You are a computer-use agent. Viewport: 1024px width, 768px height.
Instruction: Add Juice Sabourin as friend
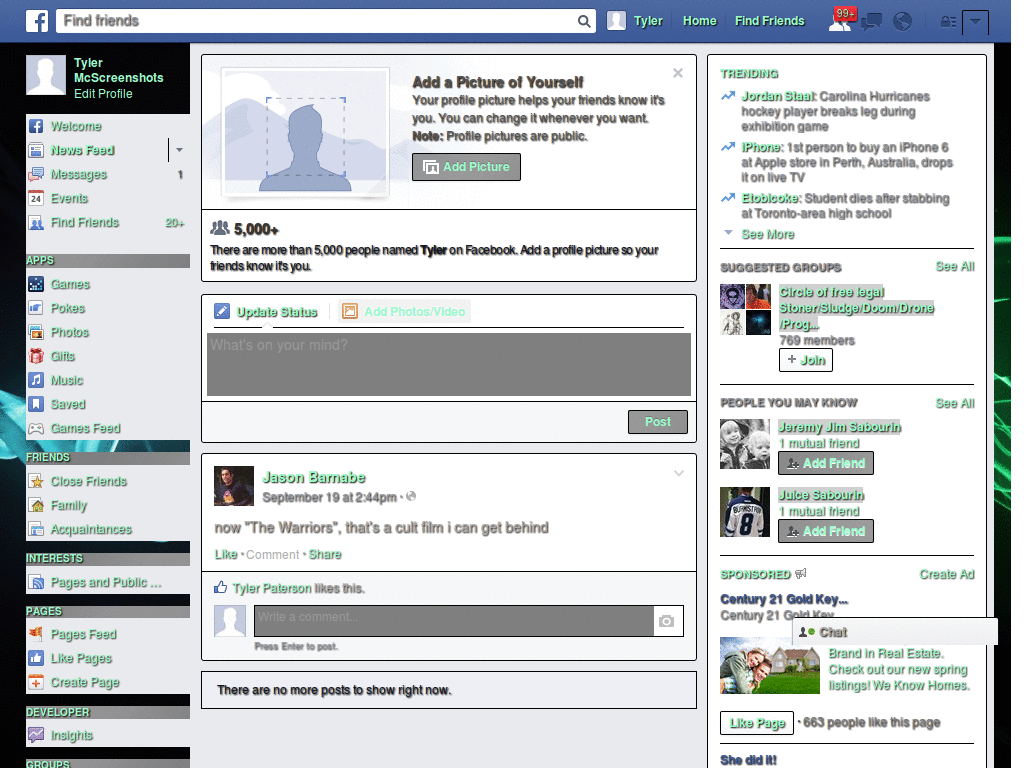click(x=825, y=532)
